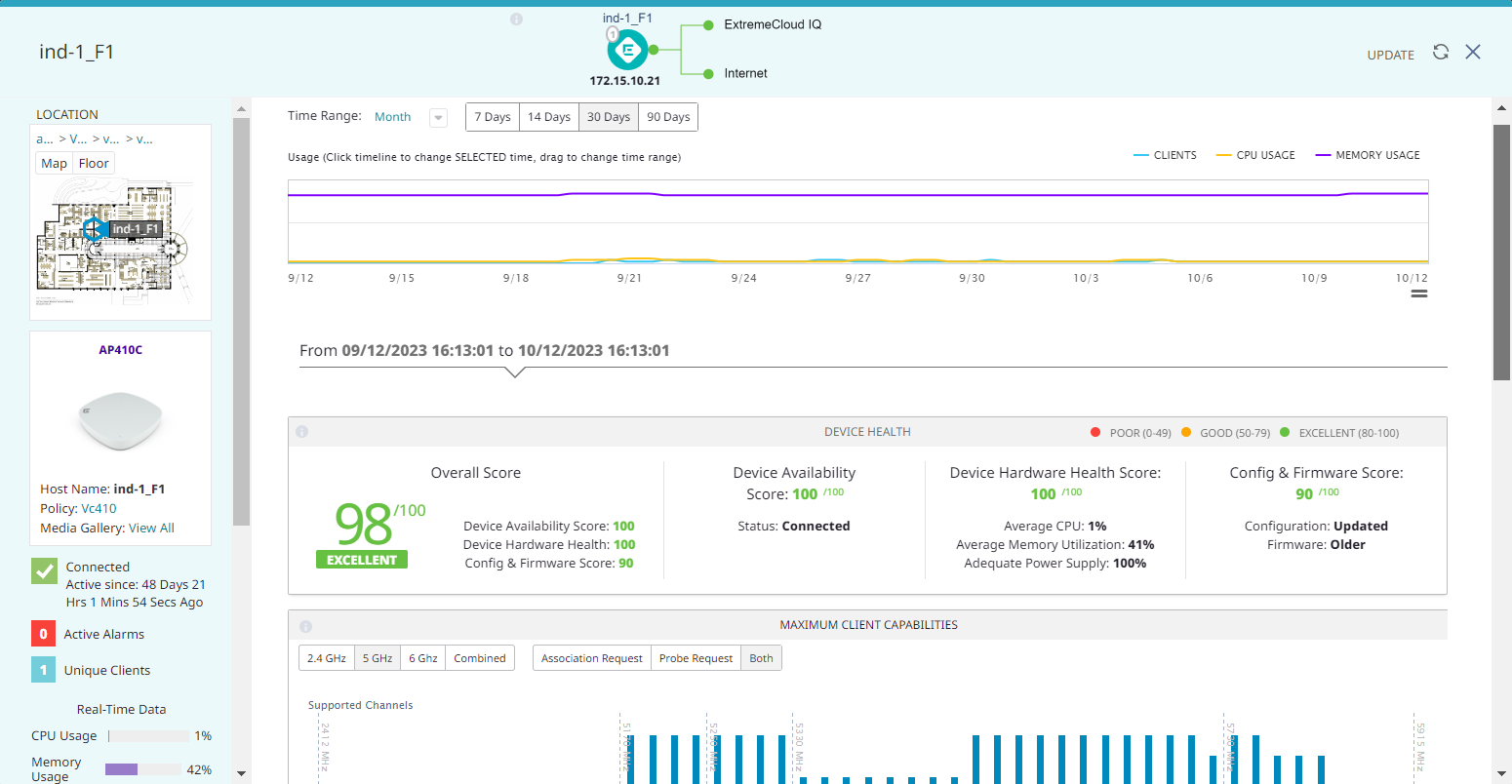This screenshot has width=1512, height=784.
Task: Select the 2.4 GHz frequency band
Action: (326, 657)
